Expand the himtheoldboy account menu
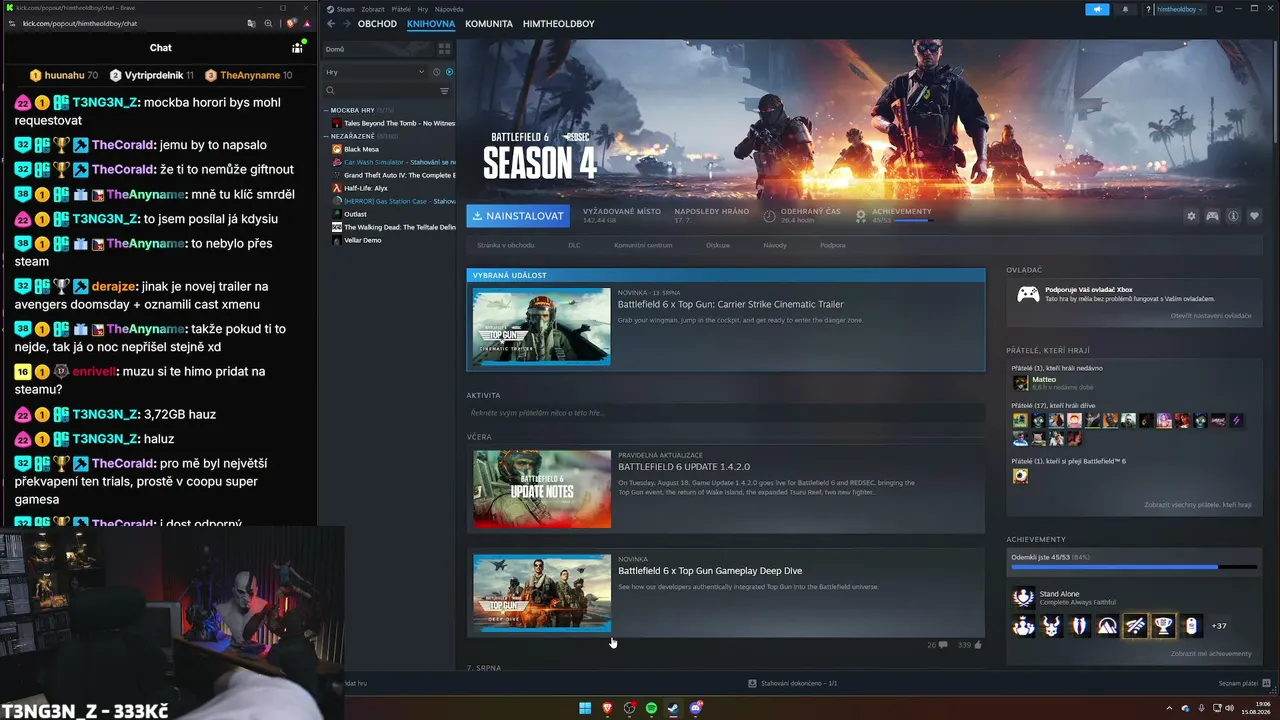This screenshot has width=1280, height=720. coord(1180,9)
